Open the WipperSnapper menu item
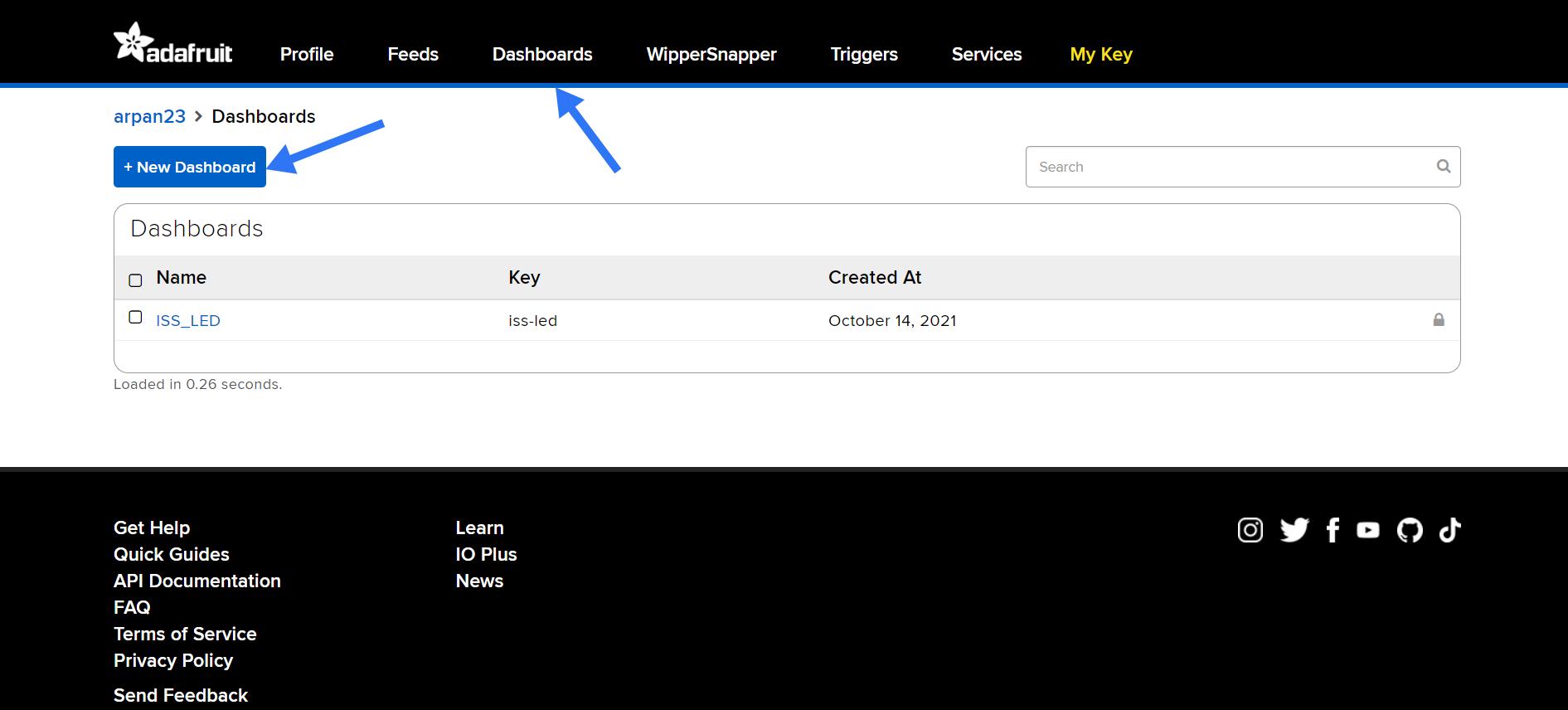This screenshot has height=710, width=1568. 711,54
